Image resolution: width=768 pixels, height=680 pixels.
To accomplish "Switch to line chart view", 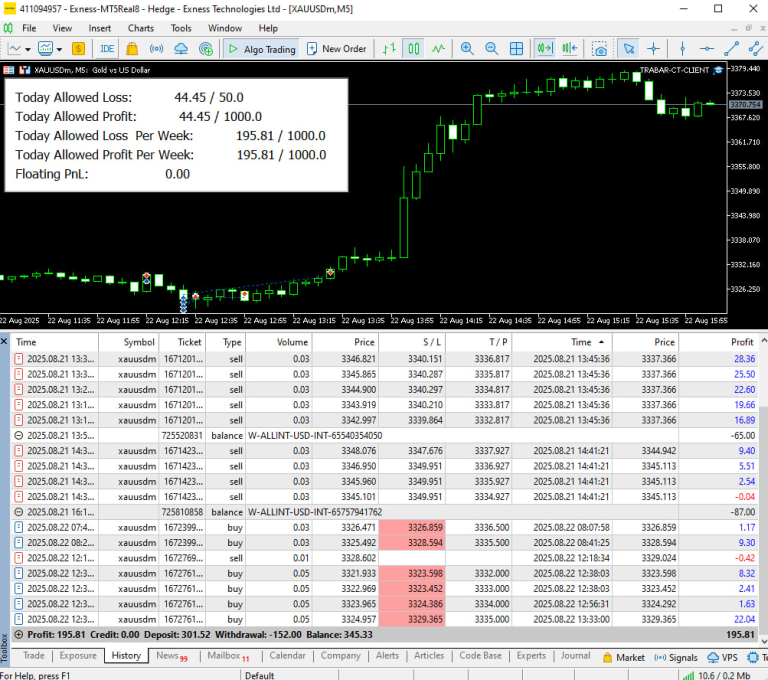I will (438, 49).
